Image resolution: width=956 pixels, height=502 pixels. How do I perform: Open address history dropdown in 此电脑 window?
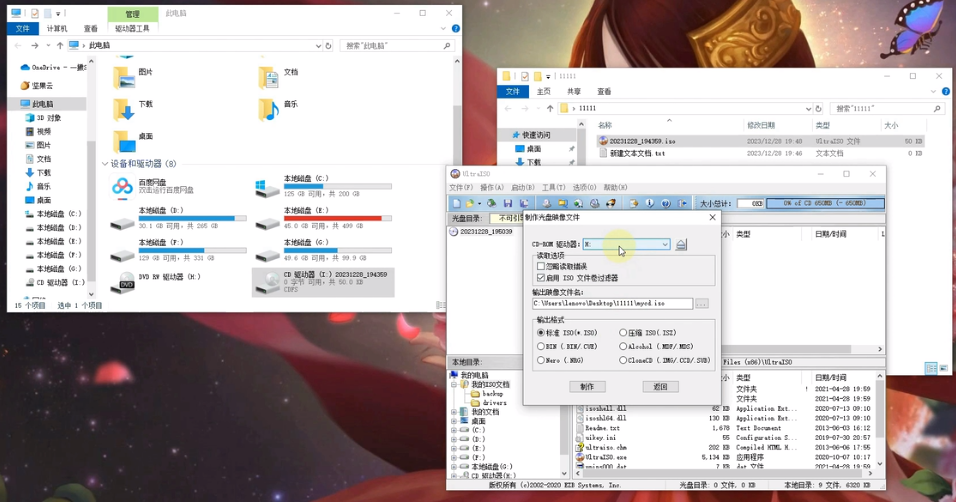click(x=318, y=46)
